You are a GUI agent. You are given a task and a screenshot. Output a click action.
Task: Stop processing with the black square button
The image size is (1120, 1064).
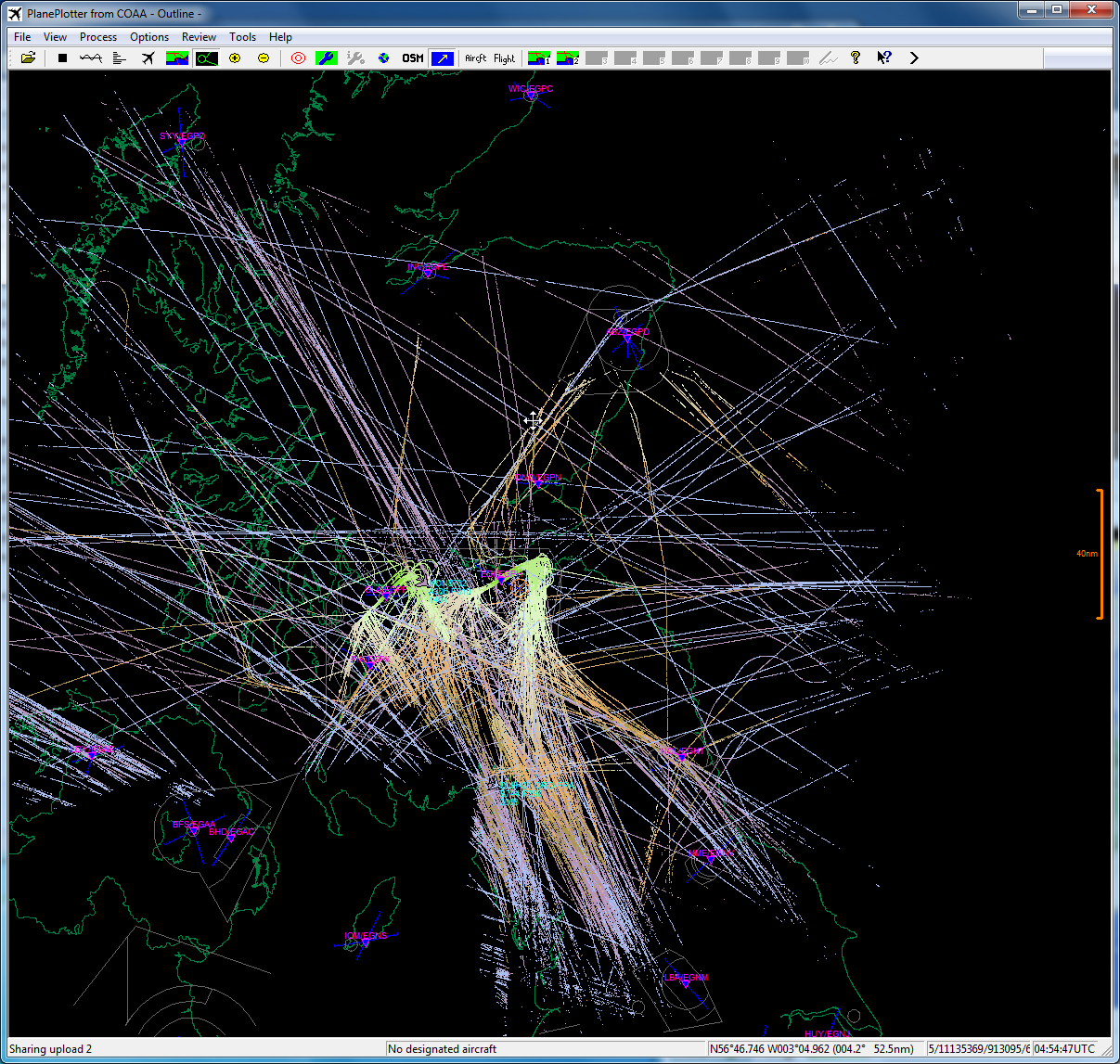click(62, 58)
